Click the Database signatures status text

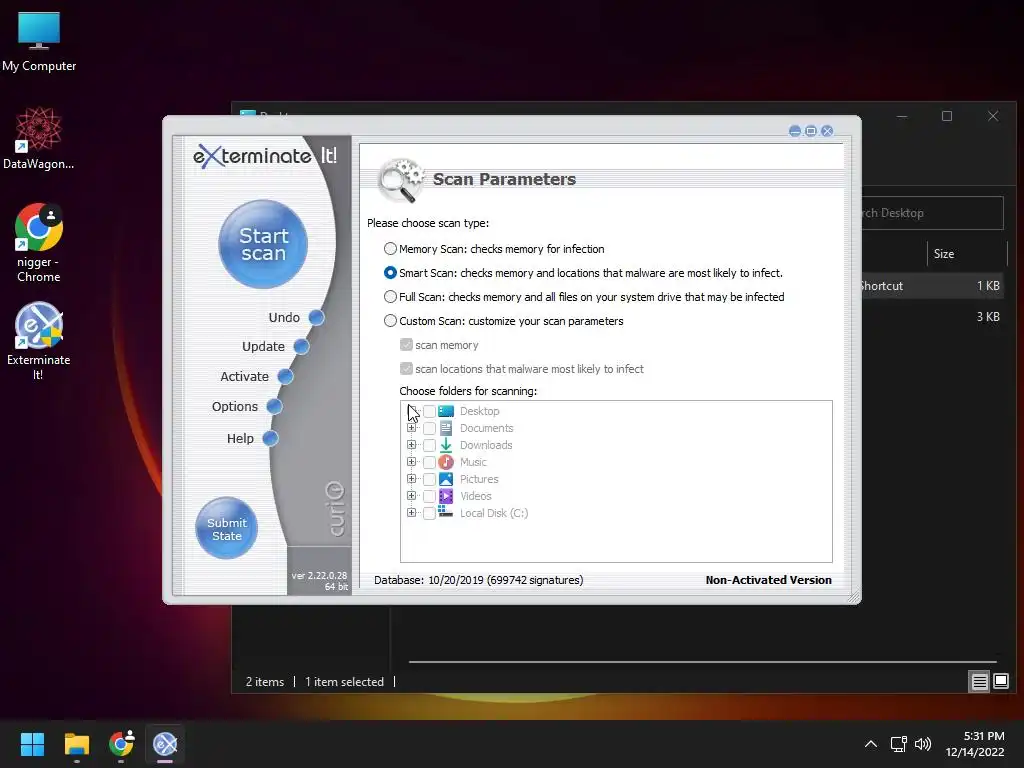479,580
